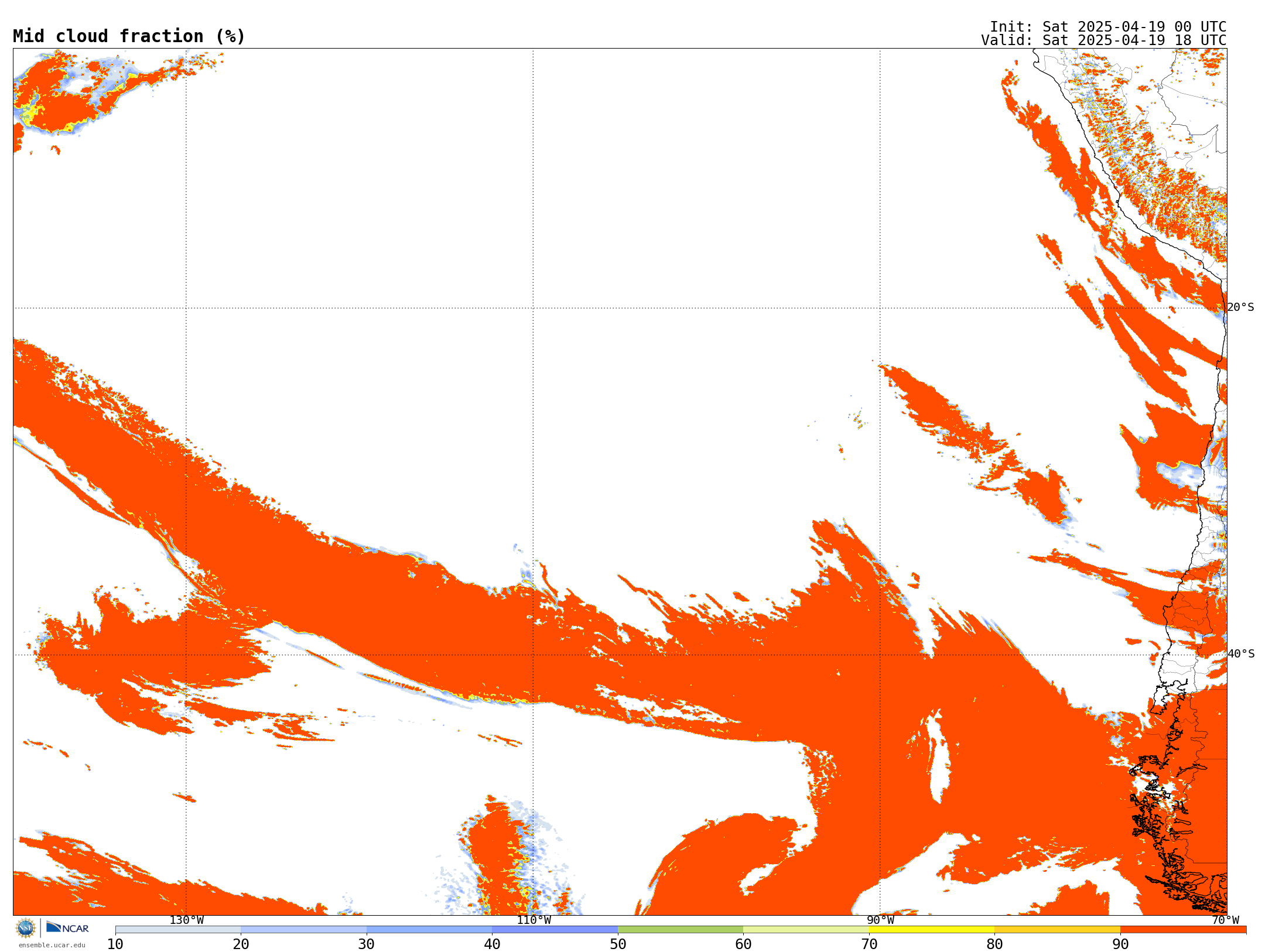Click the 30-40 blue colorbar segment
Image resolution: width=1265 pixels, height=952 pixels.
(x=429, y=930)
